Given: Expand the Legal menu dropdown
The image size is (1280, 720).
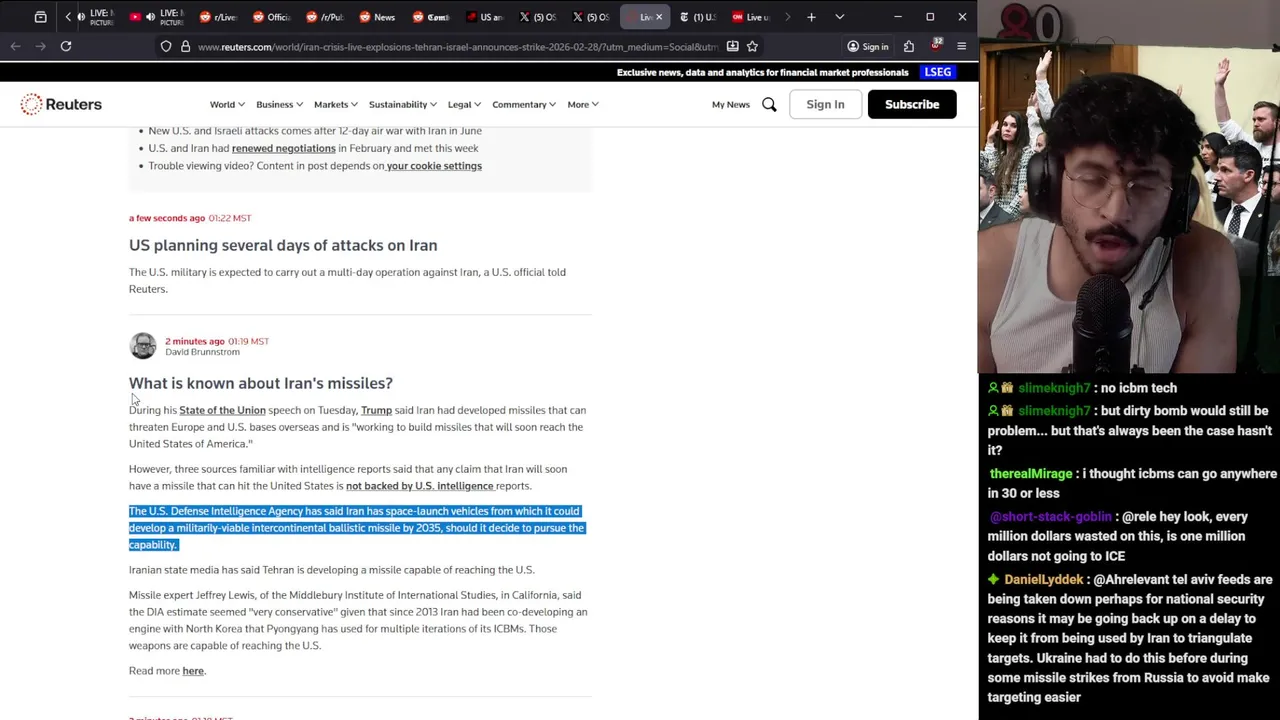Looking at the screenshot, I should coord(464,104).
